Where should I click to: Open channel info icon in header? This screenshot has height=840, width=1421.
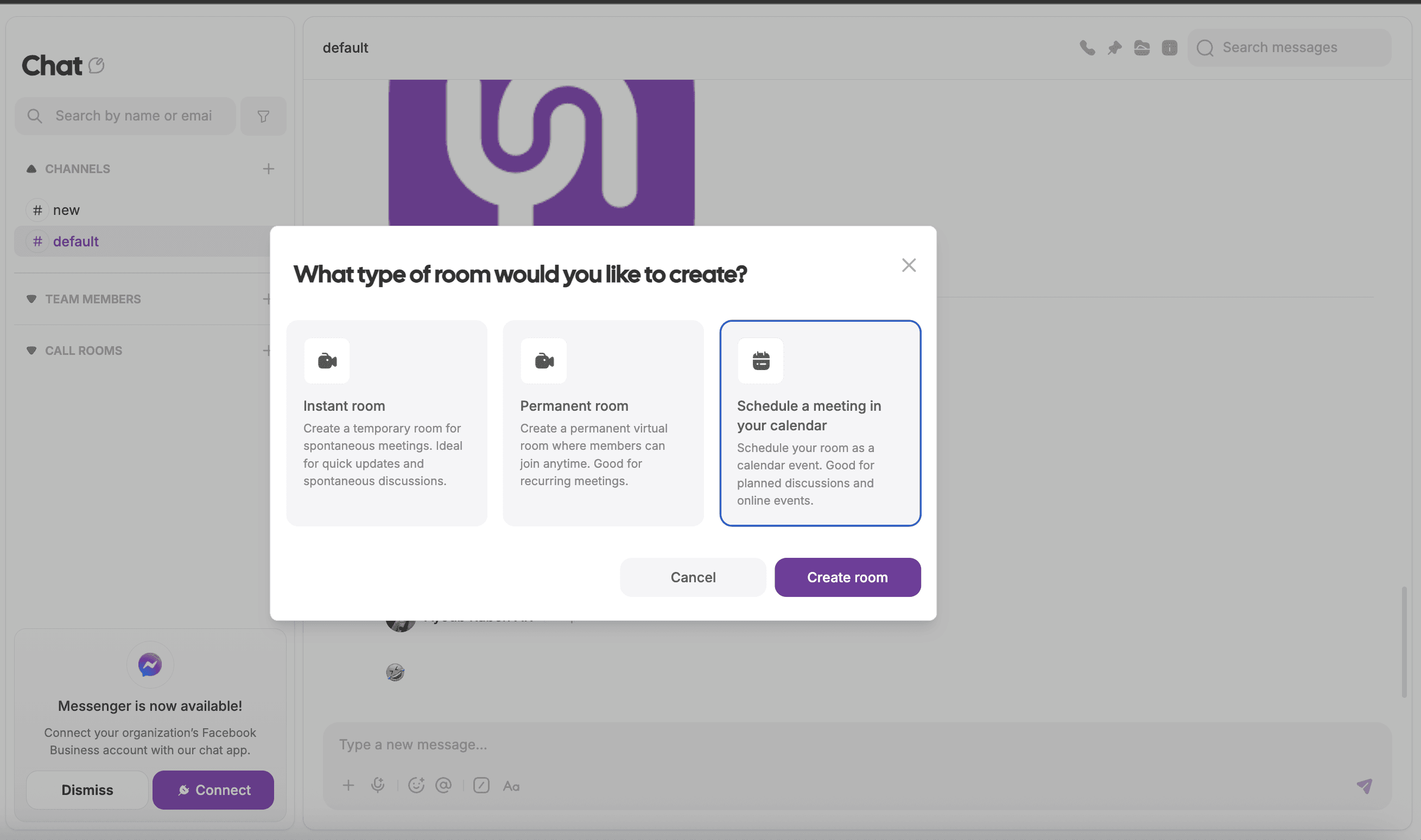pyautogui.click(x=1170, y=48)
